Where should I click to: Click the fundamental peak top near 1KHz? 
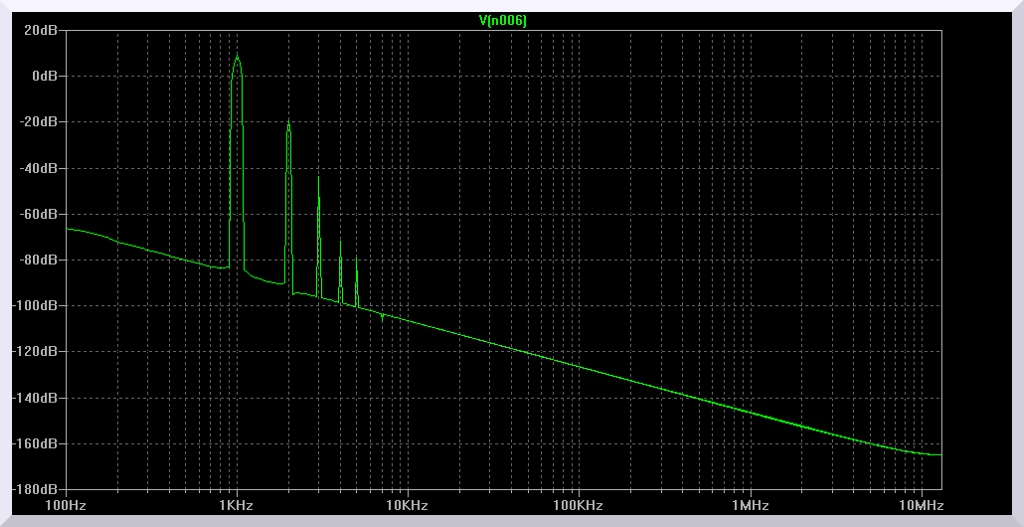point(237,57)
